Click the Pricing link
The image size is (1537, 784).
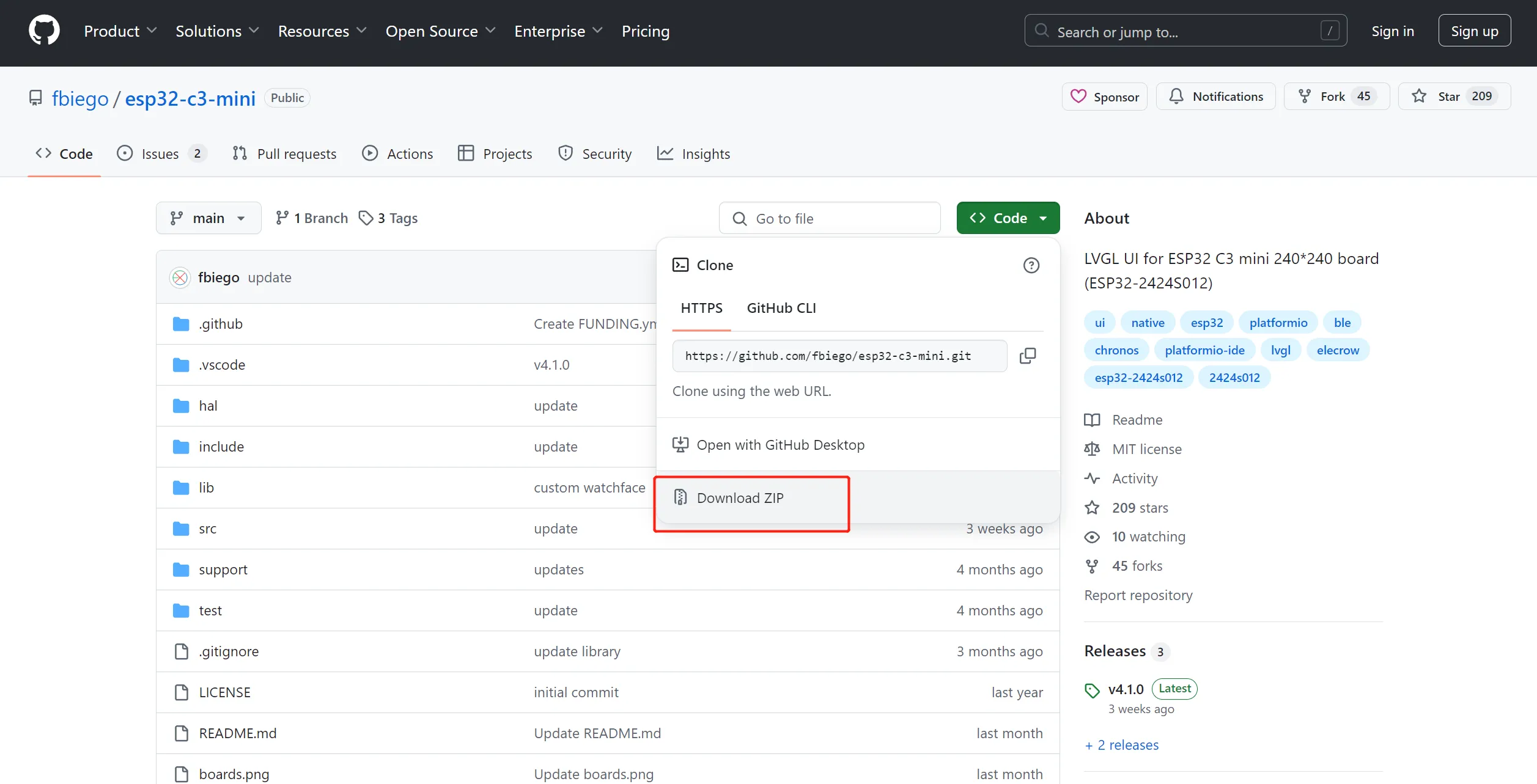click(645, 31)
